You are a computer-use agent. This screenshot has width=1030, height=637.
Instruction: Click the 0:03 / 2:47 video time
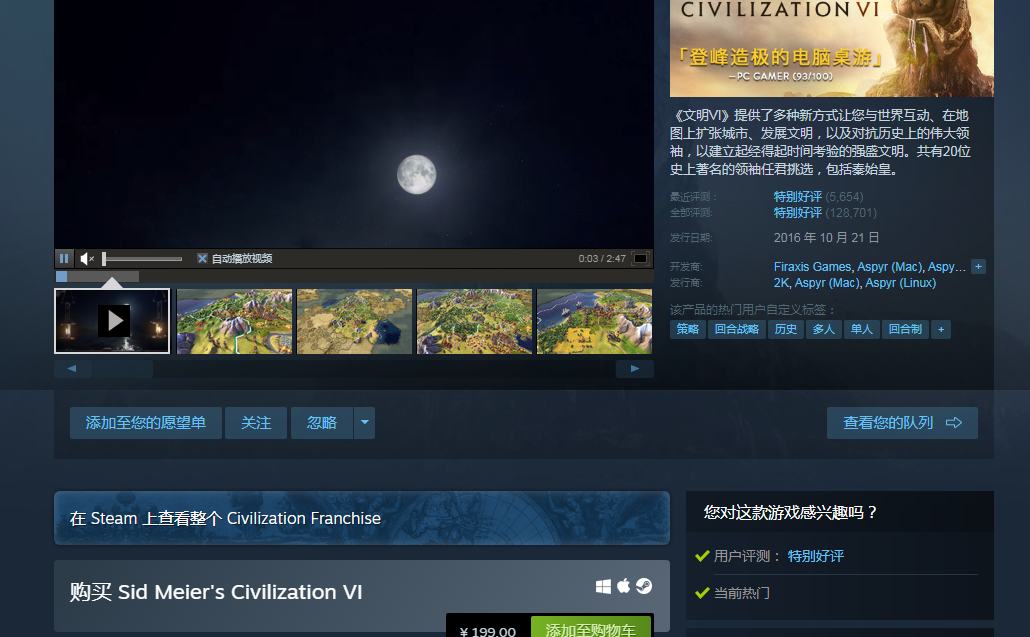coord(602,259)
